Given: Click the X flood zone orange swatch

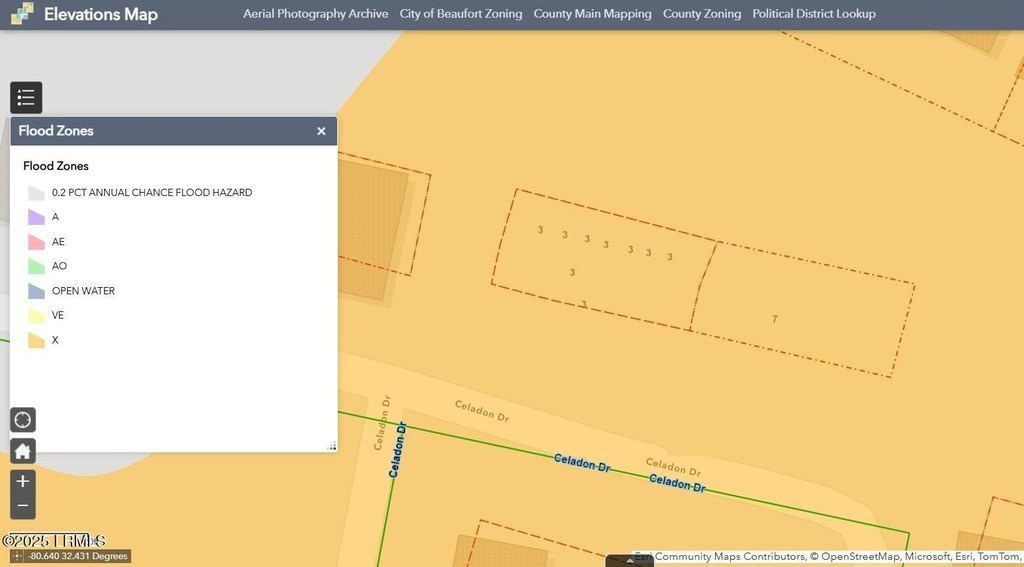Looking at the screenshot, I should pos(36,341).
